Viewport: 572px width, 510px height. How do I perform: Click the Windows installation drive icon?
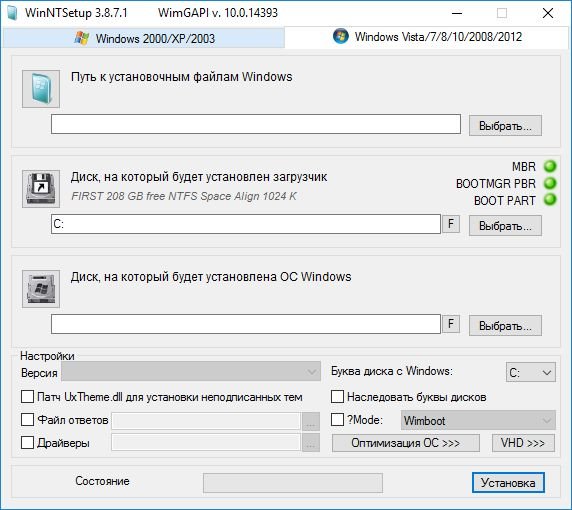click(x=41, y=289)
